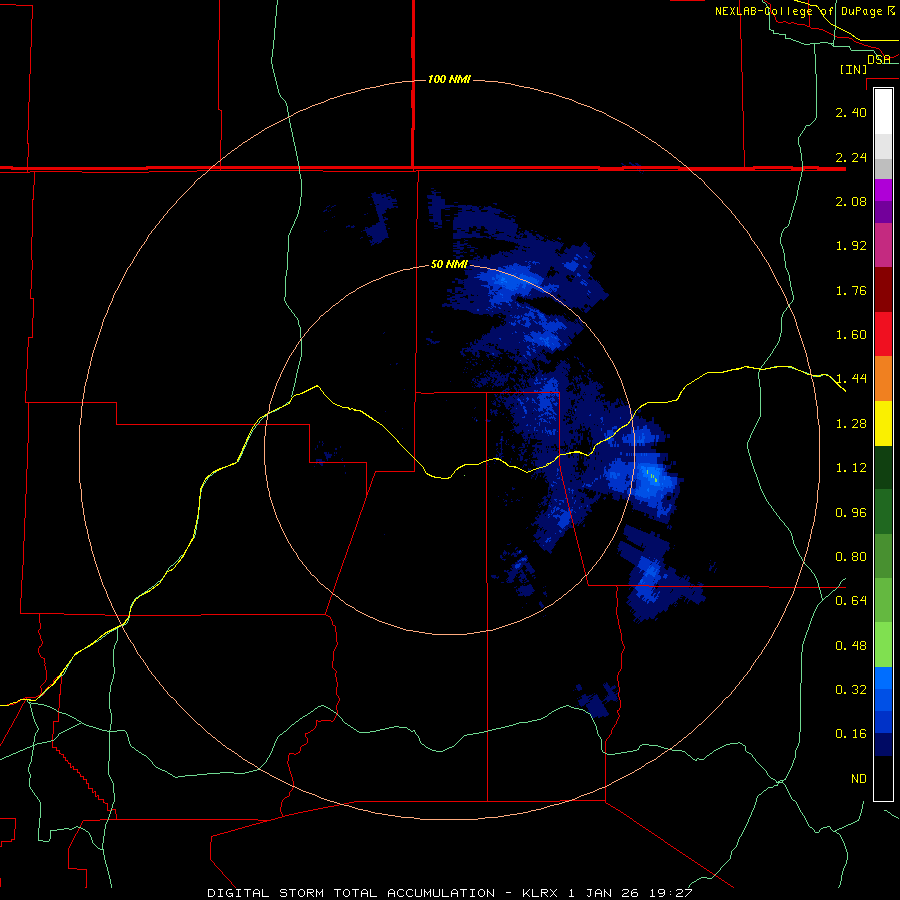This screenshot has width=900, height=900.
Task: Click the 2.24 legend value
Action: (851, 157)
